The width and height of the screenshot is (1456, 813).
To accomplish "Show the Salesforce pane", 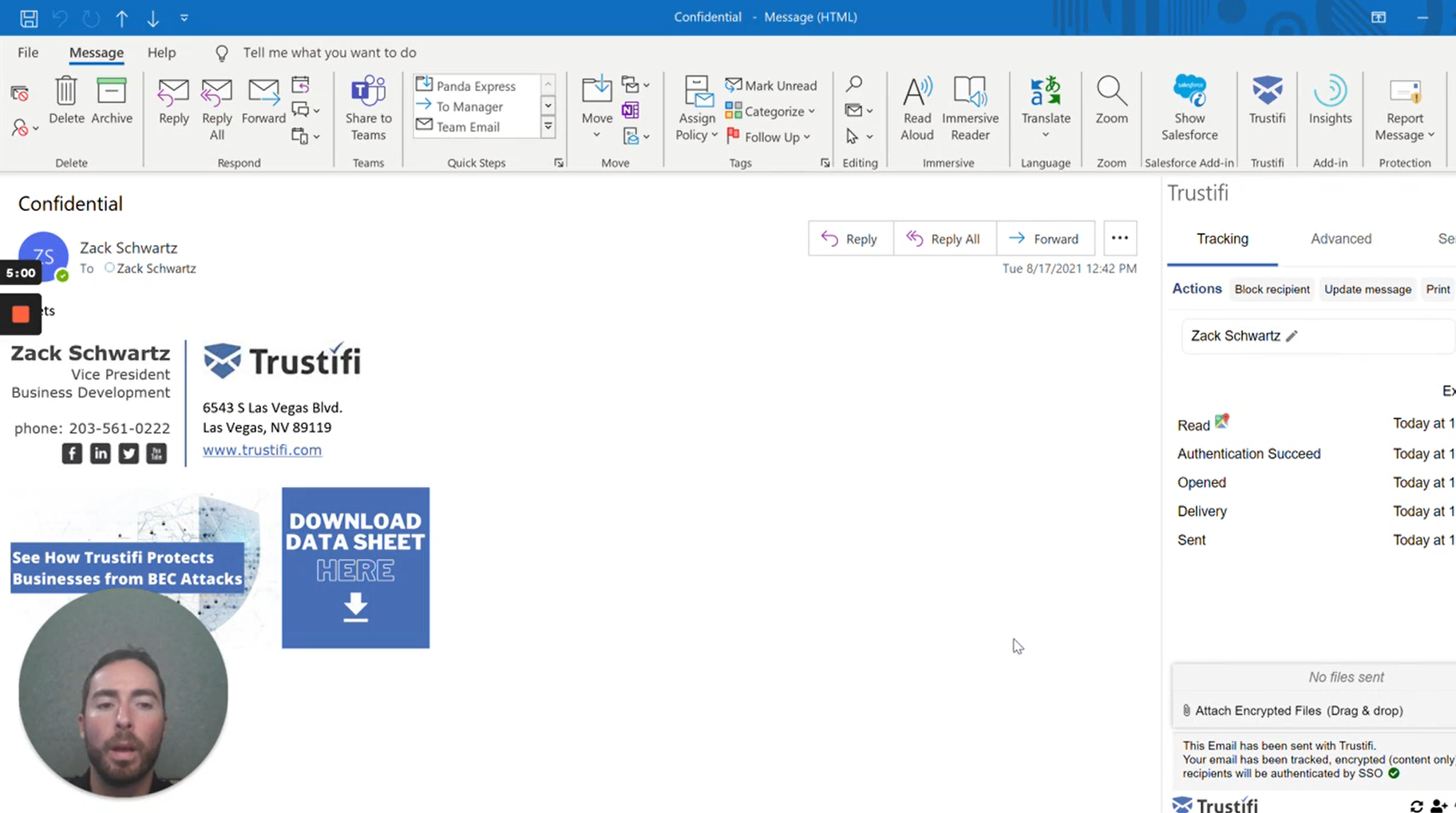I will tap(1189, 108).
